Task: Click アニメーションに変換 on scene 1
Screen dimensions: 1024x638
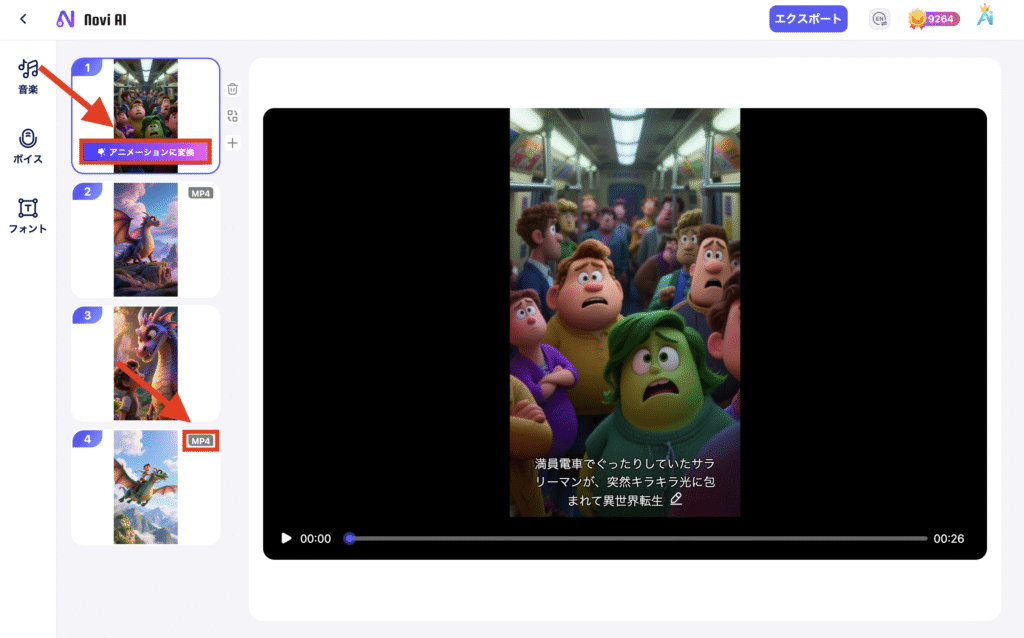Action: pyautogui.click(x=146, y=152)
